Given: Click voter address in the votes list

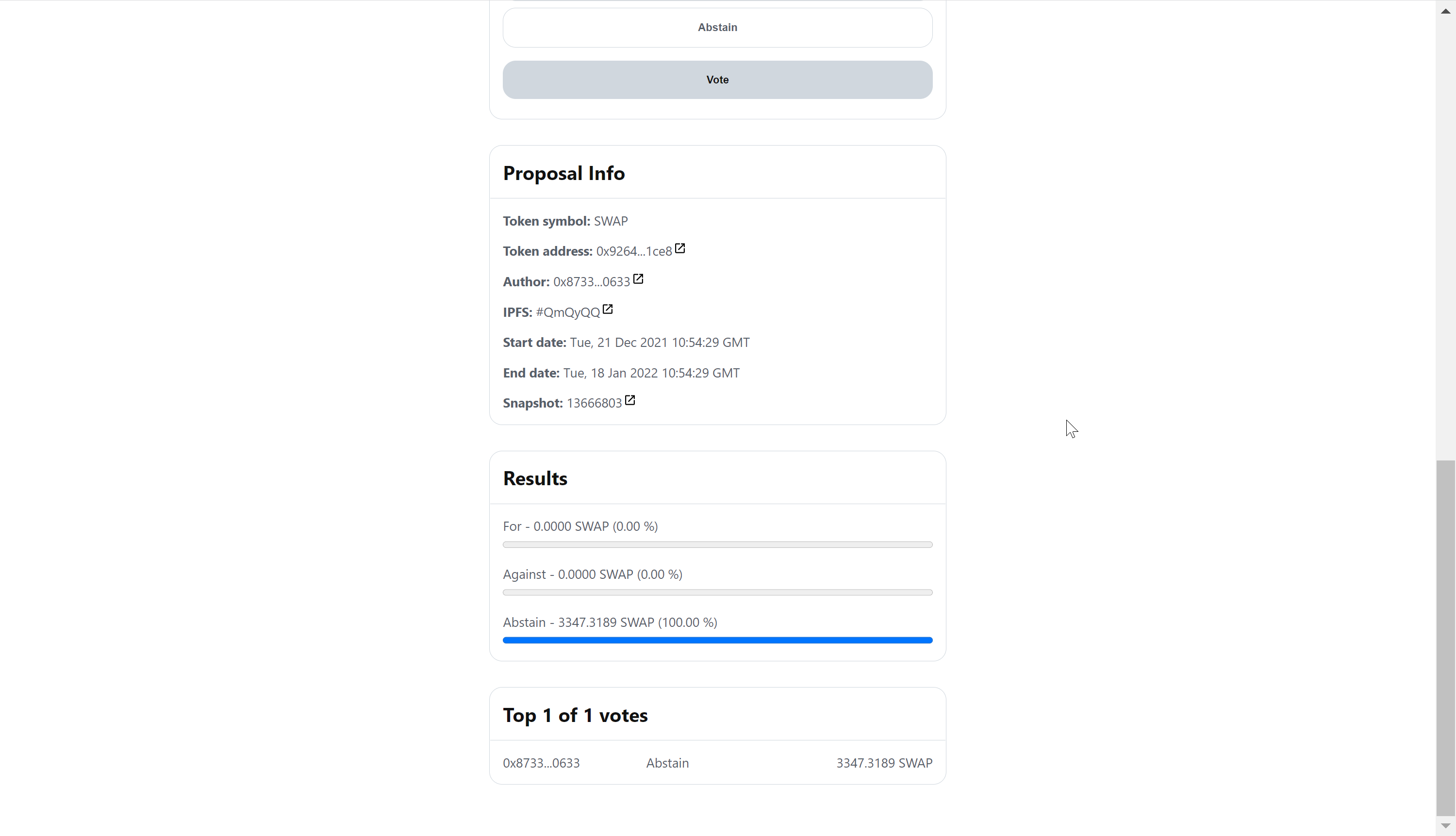Looking at the screenshot, I should 541,763.
